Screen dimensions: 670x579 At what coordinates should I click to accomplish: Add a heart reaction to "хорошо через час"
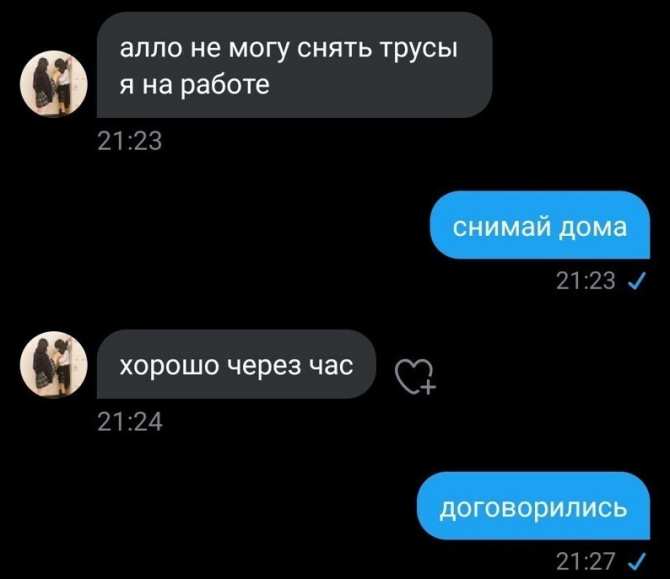[415, 376]
